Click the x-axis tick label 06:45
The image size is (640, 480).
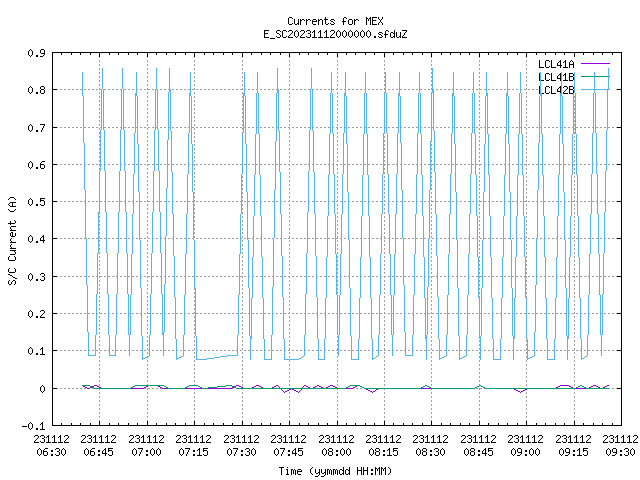tap(98, 452)
